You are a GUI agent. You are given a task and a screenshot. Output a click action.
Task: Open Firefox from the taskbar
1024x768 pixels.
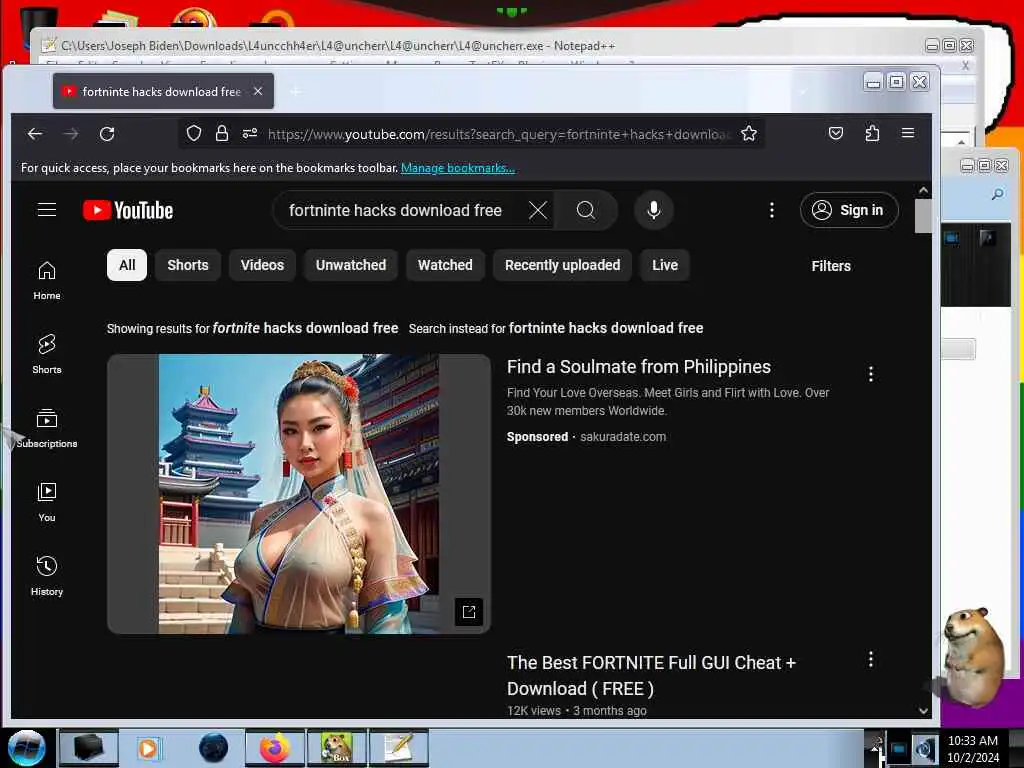[274, 748]
